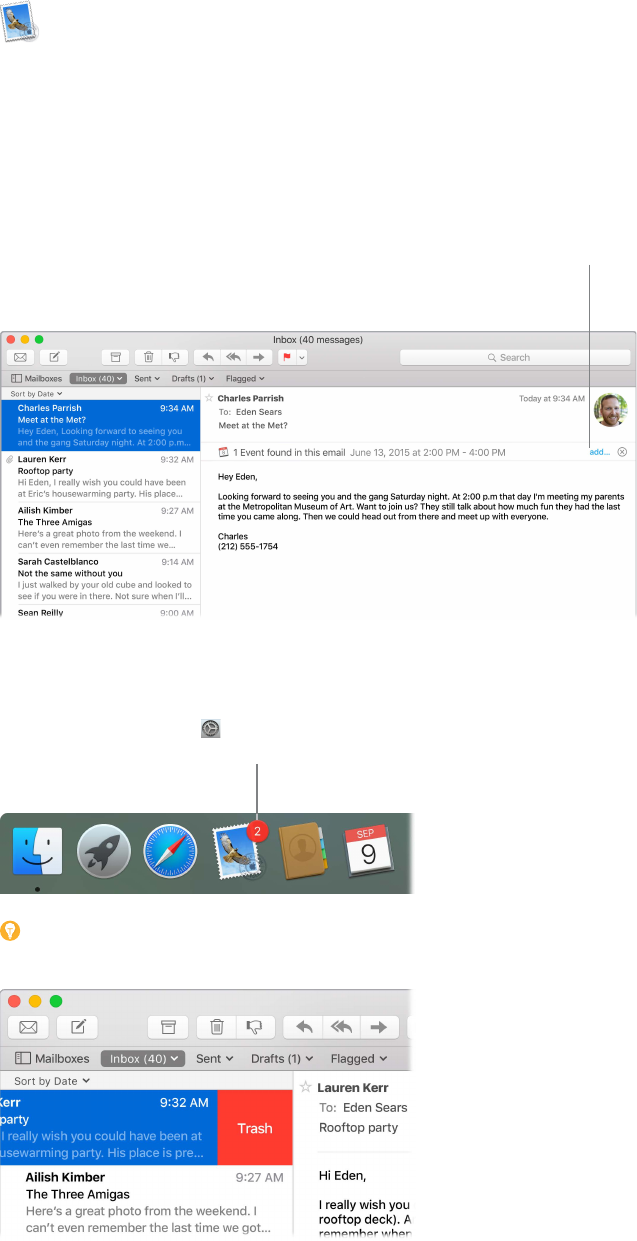Toggle the star beside Lauren Kerr header
This screenshot has width=637, height=1241.
pos(306,1087)
